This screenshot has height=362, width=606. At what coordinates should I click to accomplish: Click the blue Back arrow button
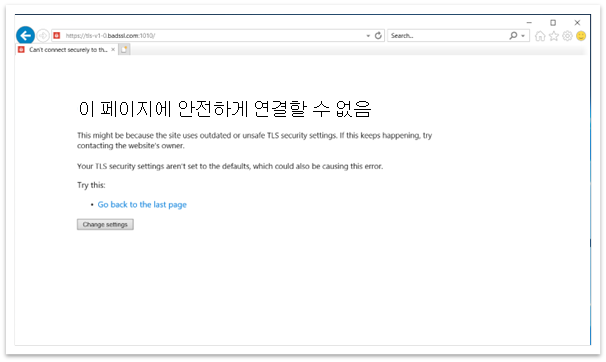(26, 36)
